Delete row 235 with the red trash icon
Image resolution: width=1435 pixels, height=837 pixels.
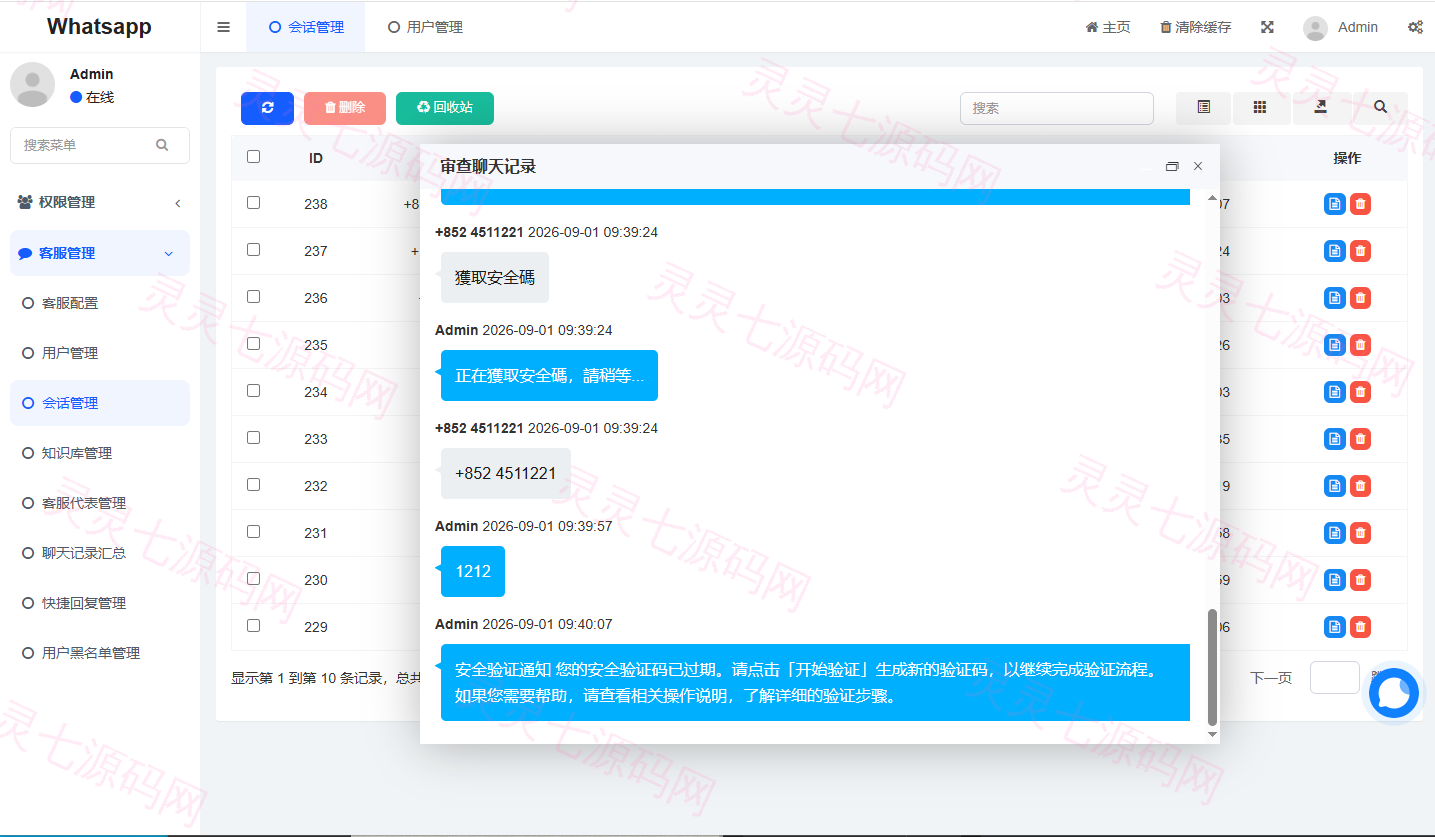pos(1360,345)
